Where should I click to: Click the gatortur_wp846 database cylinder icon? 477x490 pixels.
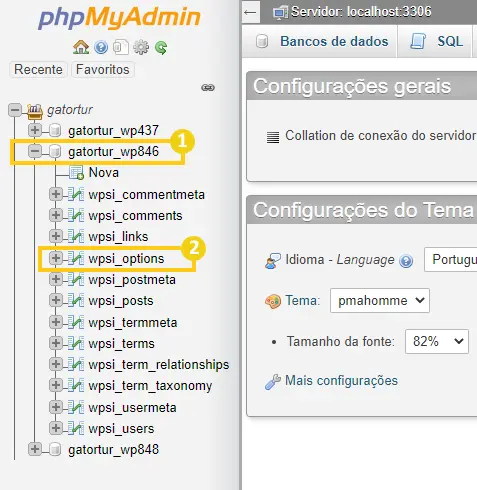[x=55, y=152]
